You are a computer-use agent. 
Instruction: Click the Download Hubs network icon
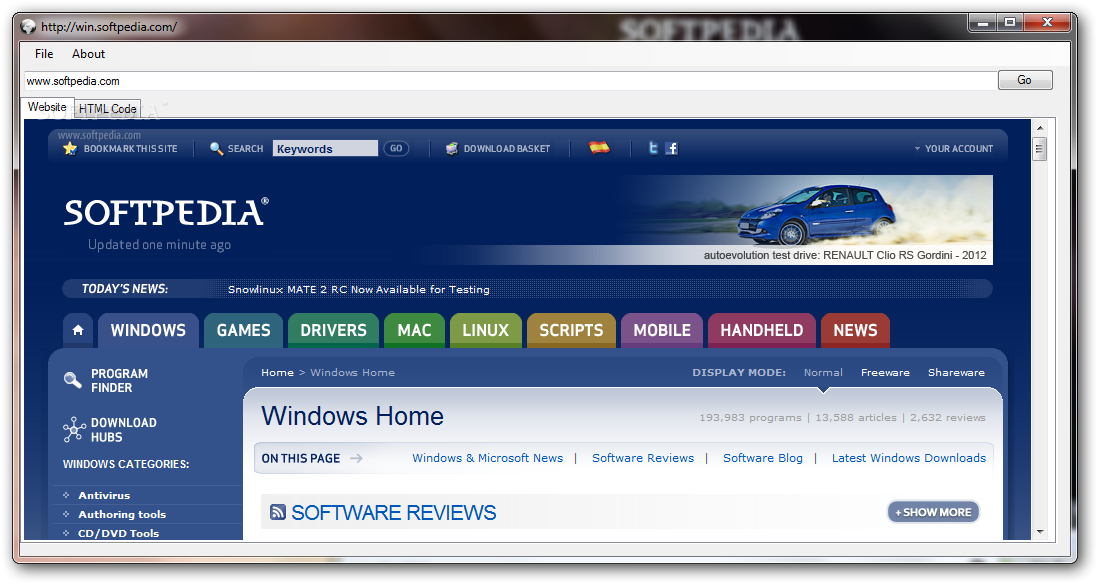[74, 429]
